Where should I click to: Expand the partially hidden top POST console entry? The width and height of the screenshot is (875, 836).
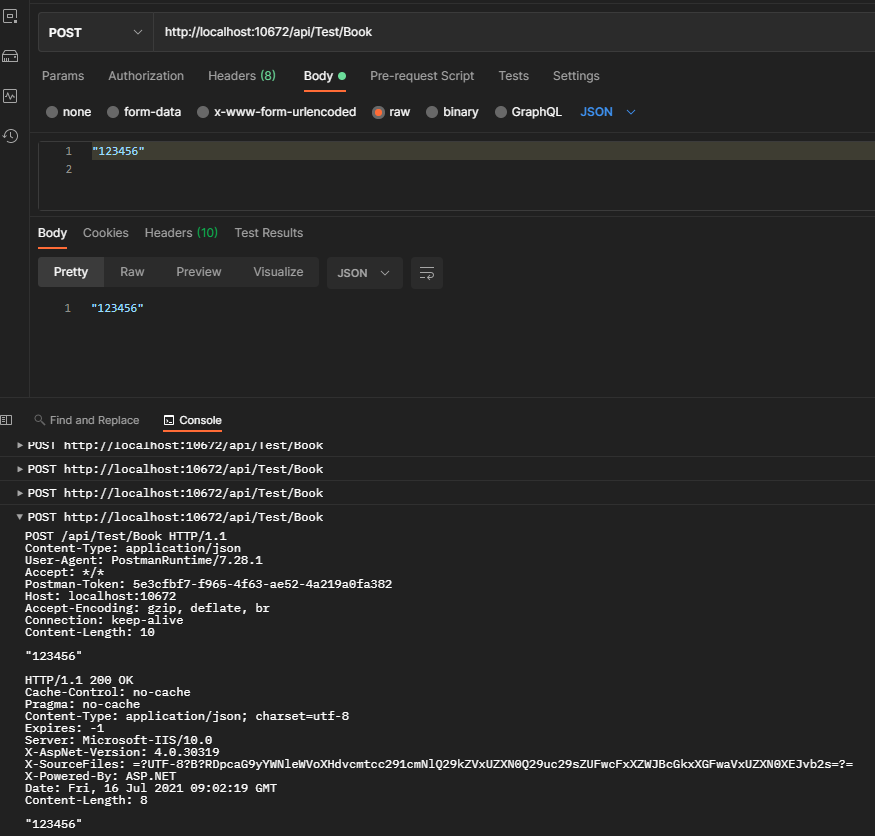(20, 445)
